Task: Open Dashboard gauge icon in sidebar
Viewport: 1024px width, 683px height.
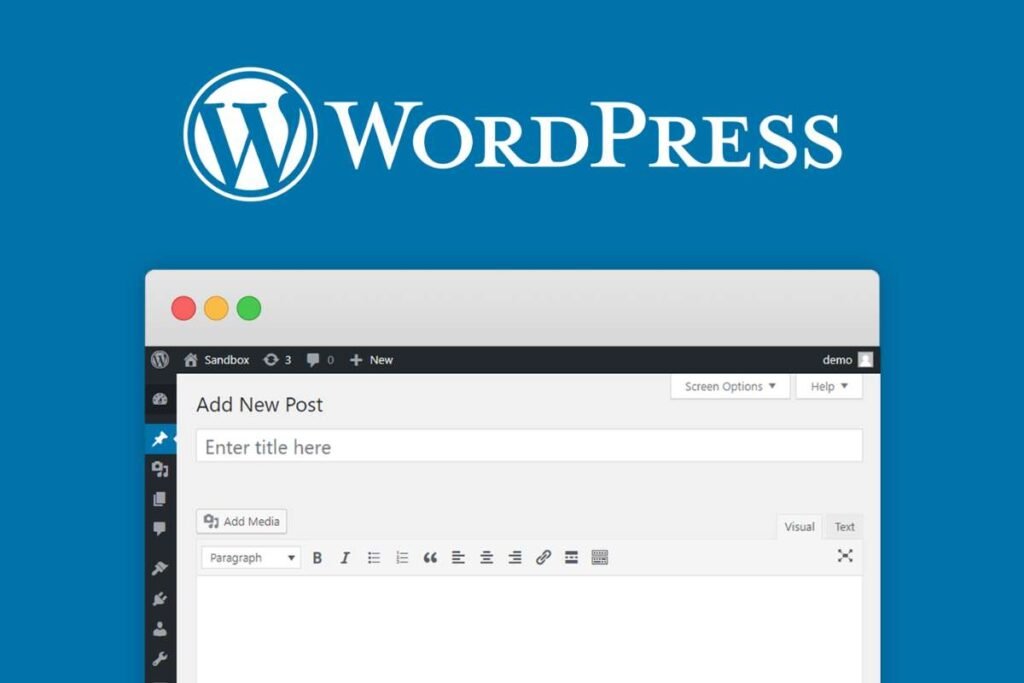Action: point(160,399)
